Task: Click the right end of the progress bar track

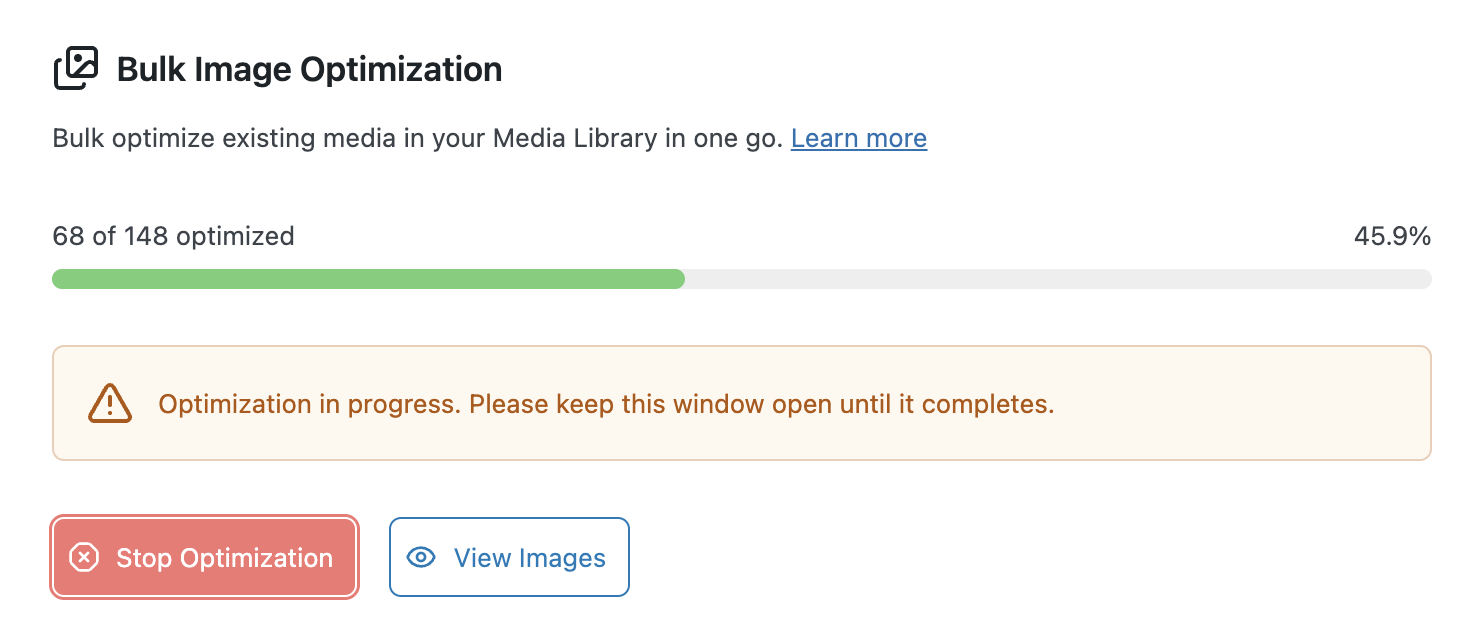Action: 1422,279
